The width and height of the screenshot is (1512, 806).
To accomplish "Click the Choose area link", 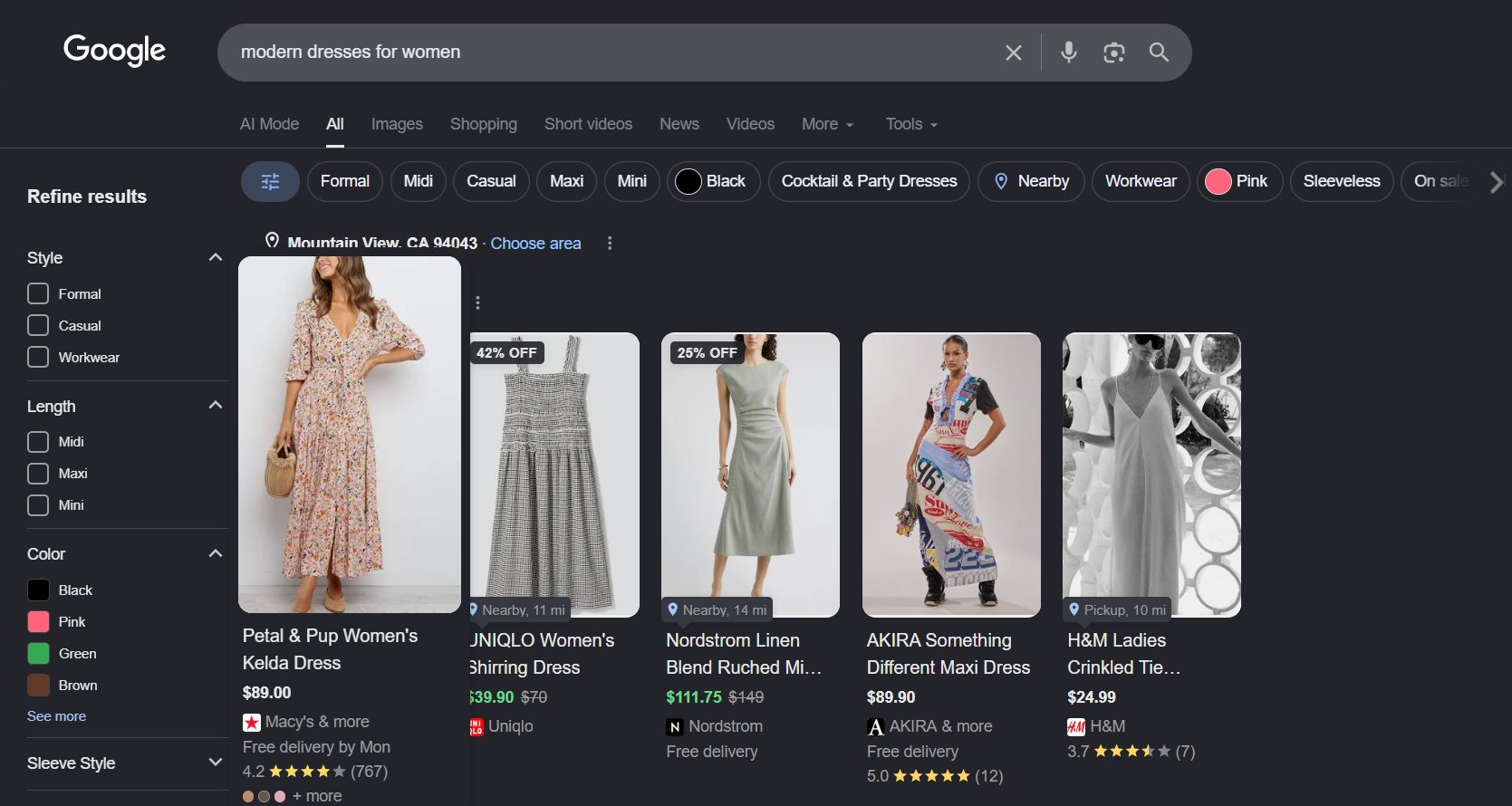I will pos(535,243).
